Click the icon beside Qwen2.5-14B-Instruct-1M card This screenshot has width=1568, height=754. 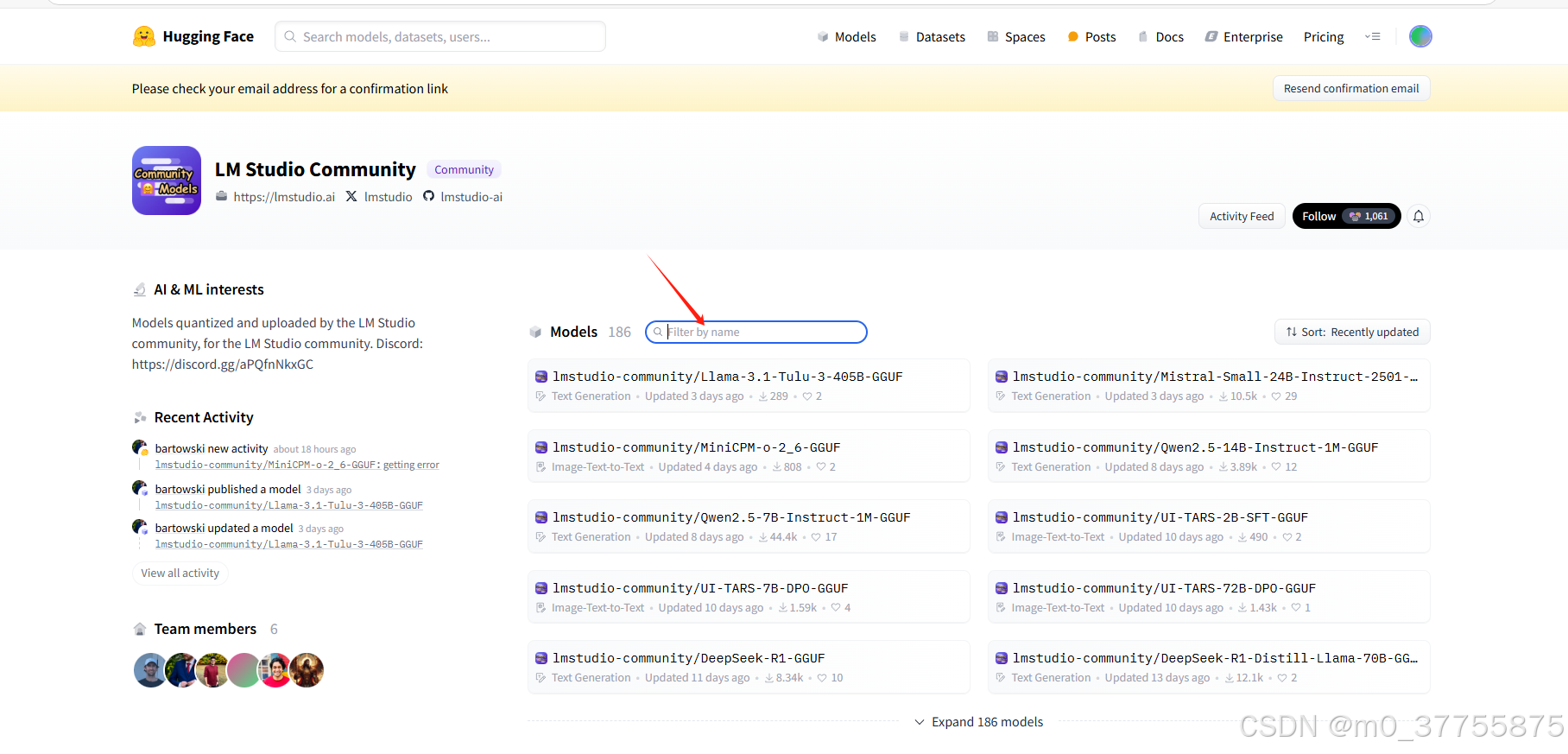point(1002,447)
